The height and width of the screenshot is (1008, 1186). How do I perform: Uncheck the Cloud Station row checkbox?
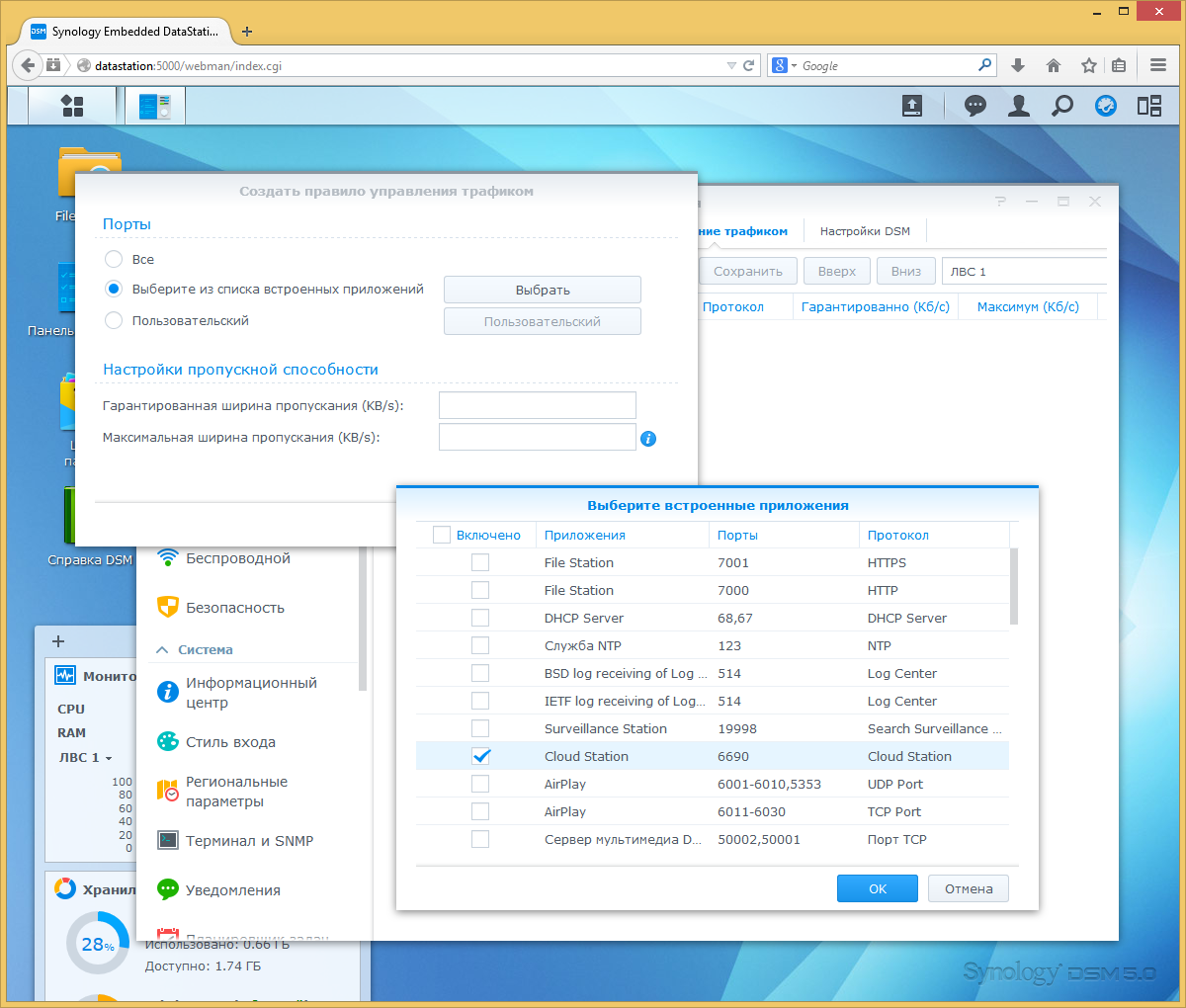tap(480, 756)
